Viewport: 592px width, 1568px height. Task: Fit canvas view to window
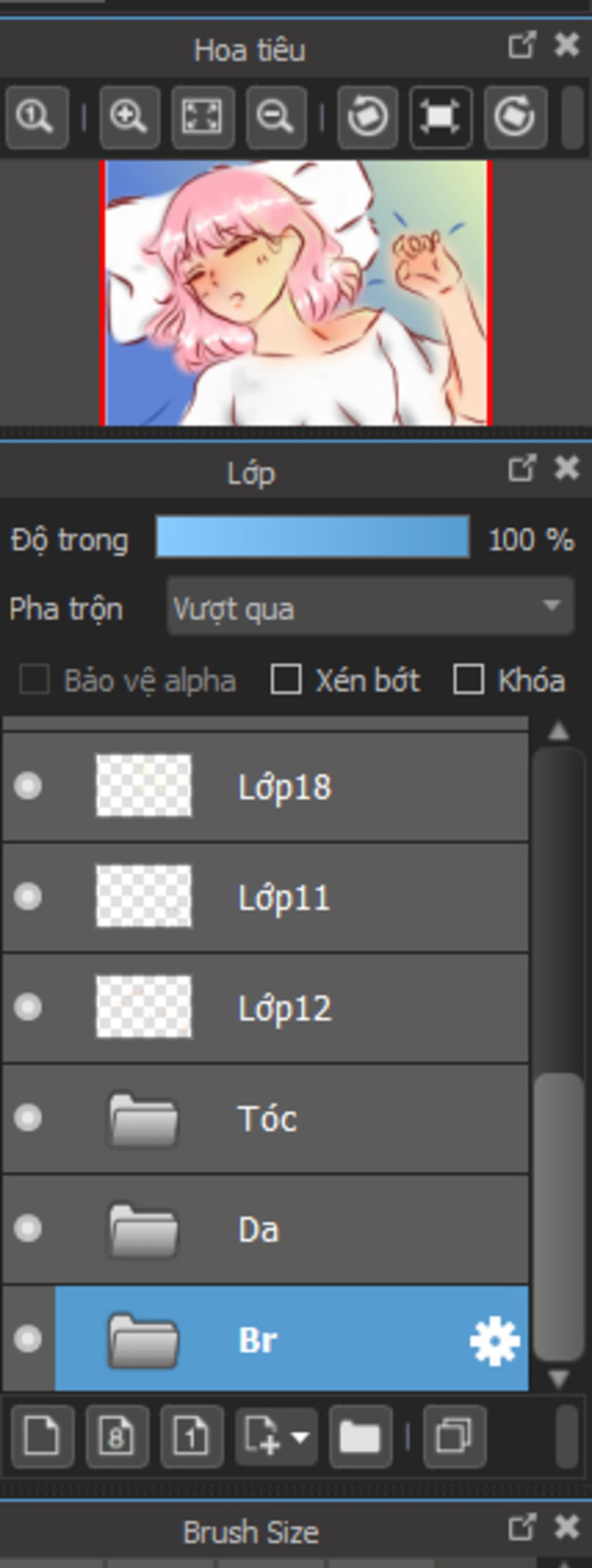[202, 117]
